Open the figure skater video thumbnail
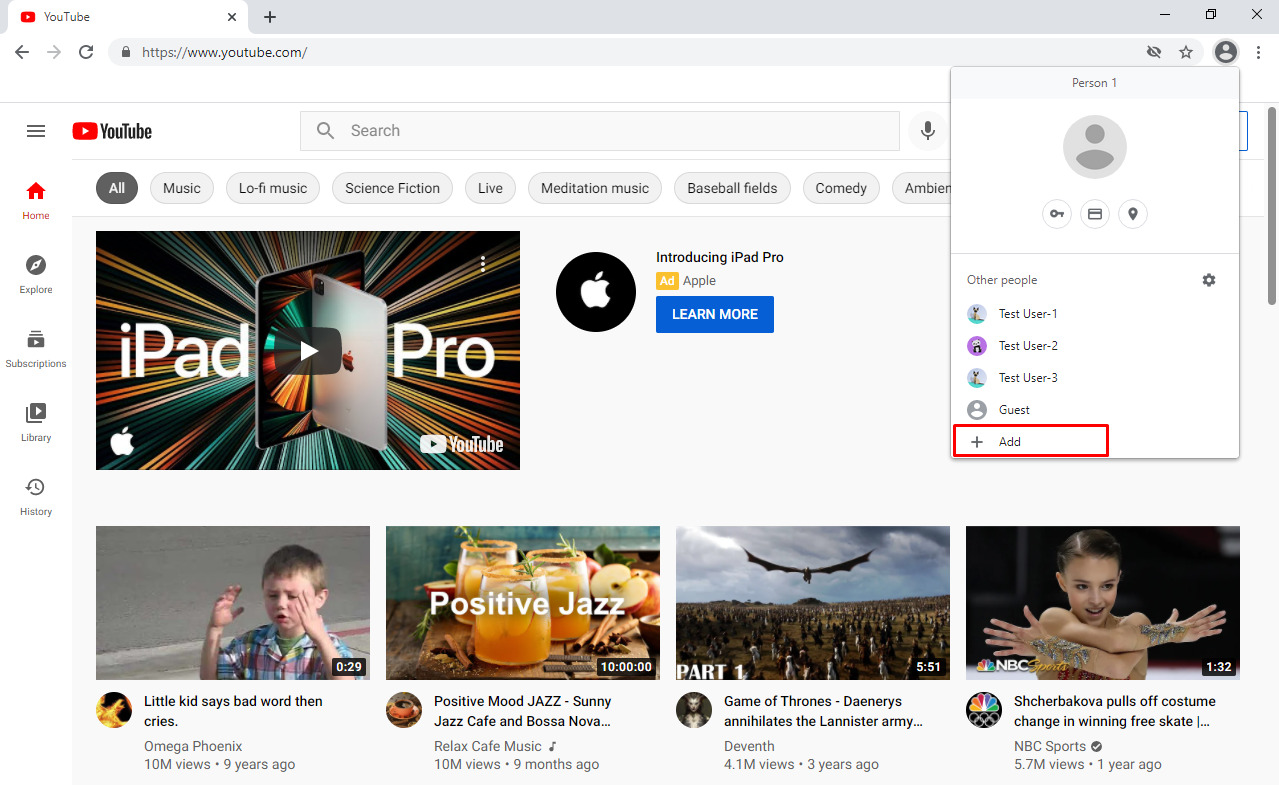 coord(1103,603)
